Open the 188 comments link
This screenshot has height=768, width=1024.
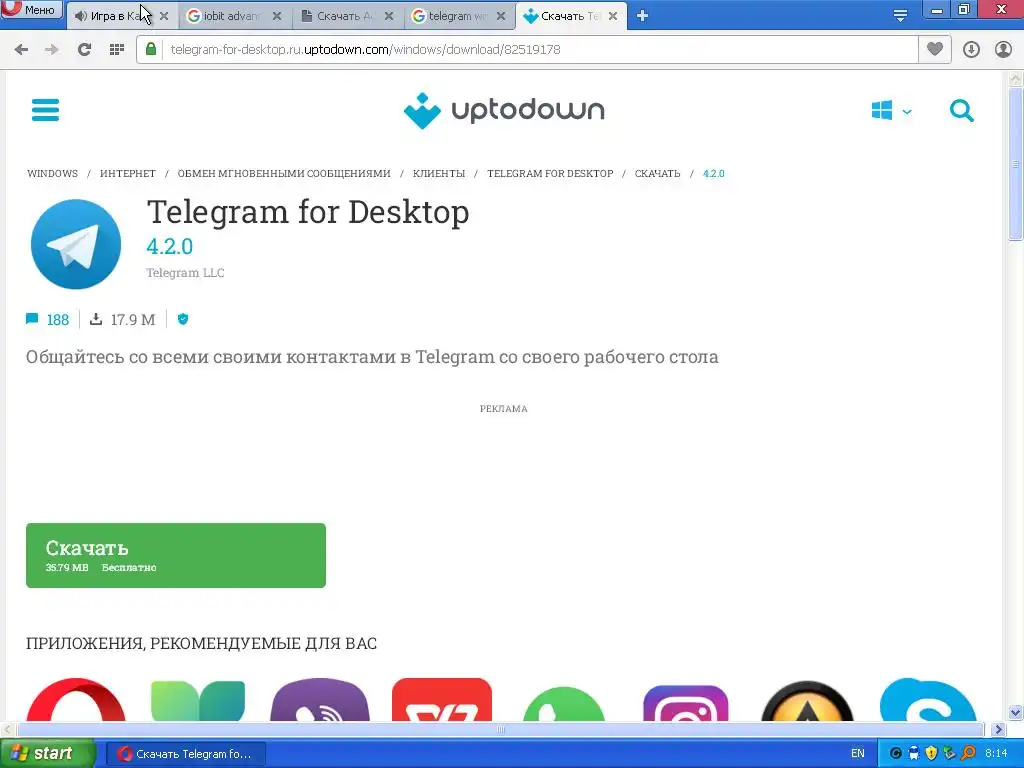(x=48, y=319)
